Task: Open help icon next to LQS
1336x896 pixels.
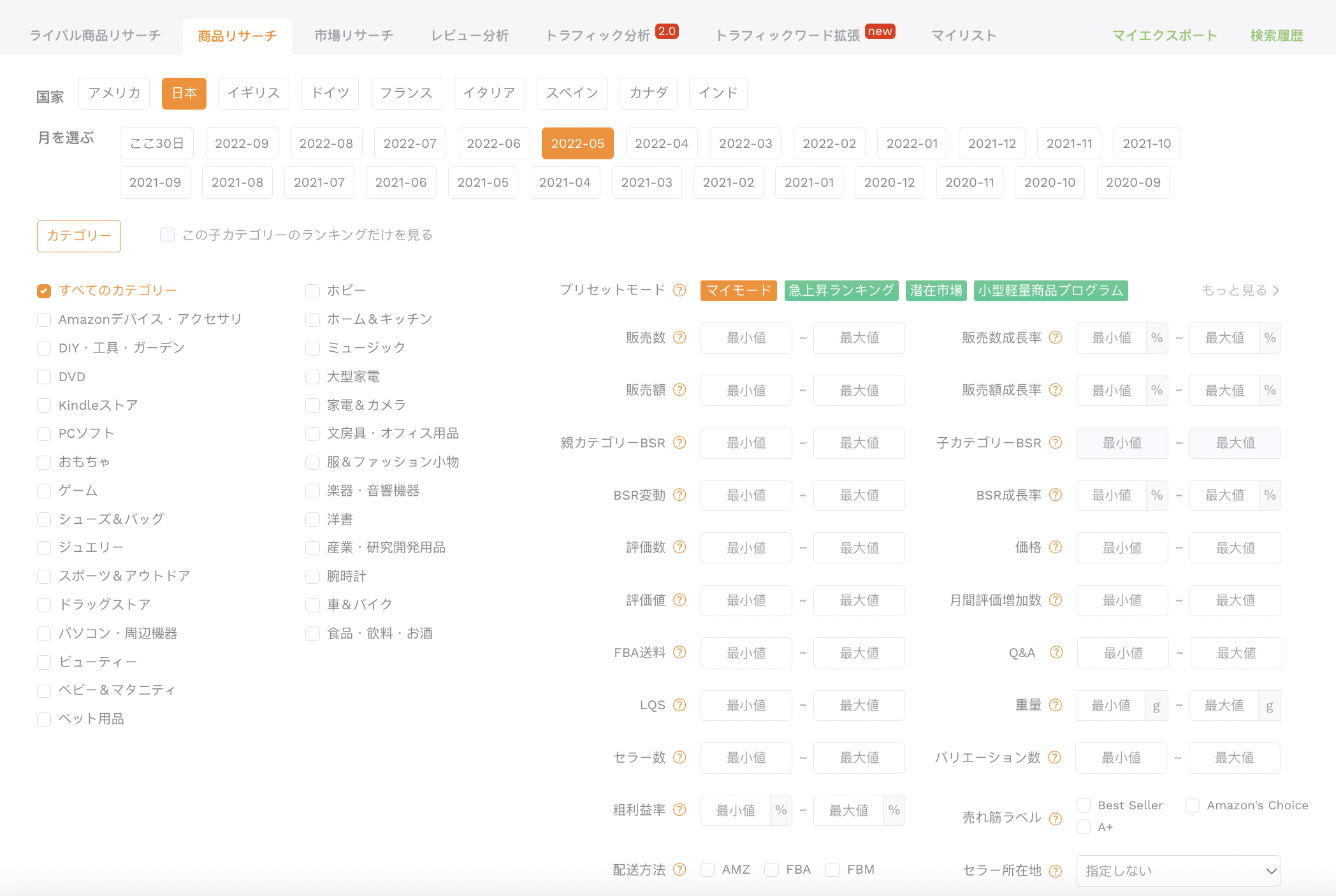Action: coord(679,705)
